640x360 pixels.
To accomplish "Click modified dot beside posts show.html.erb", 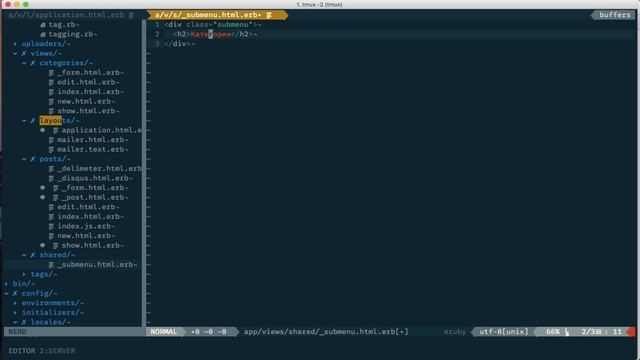I will coord(42,245).
